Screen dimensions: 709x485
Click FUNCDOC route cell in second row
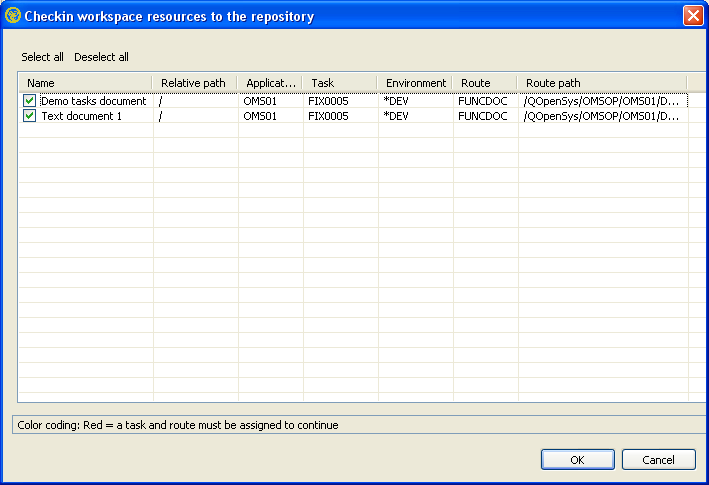tap(483, 116)
